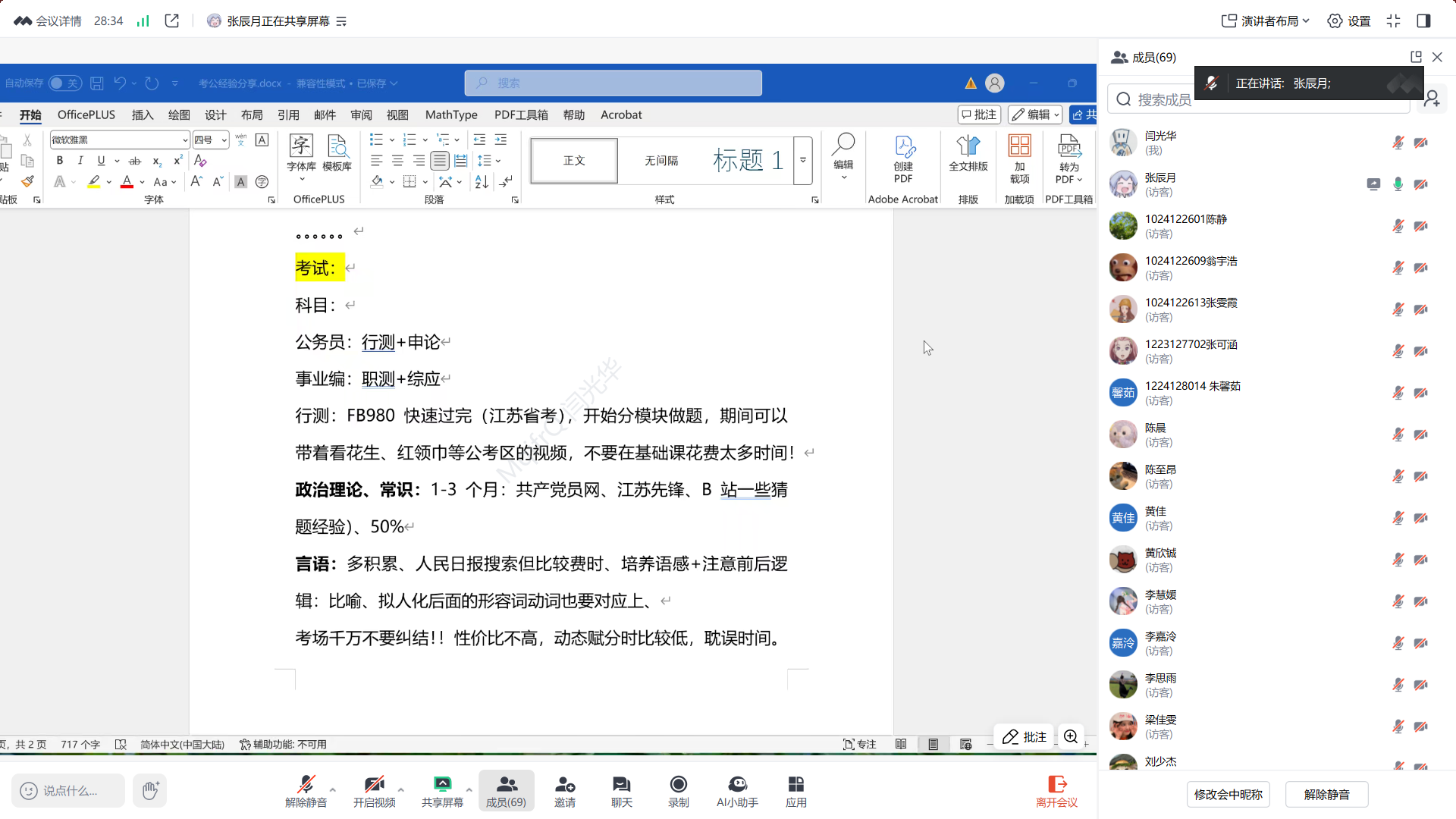Open the 应用 apps icon
The width and height of the screenshot is (1456, 819).
795,784
